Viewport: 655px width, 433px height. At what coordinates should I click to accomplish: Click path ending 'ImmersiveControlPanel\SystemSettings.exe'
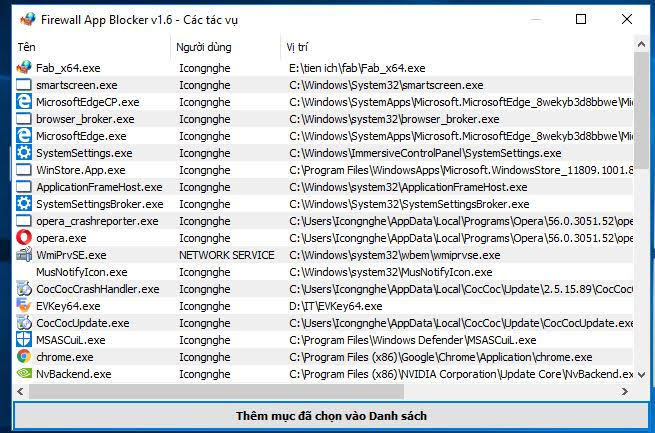[x=425, y=153]
